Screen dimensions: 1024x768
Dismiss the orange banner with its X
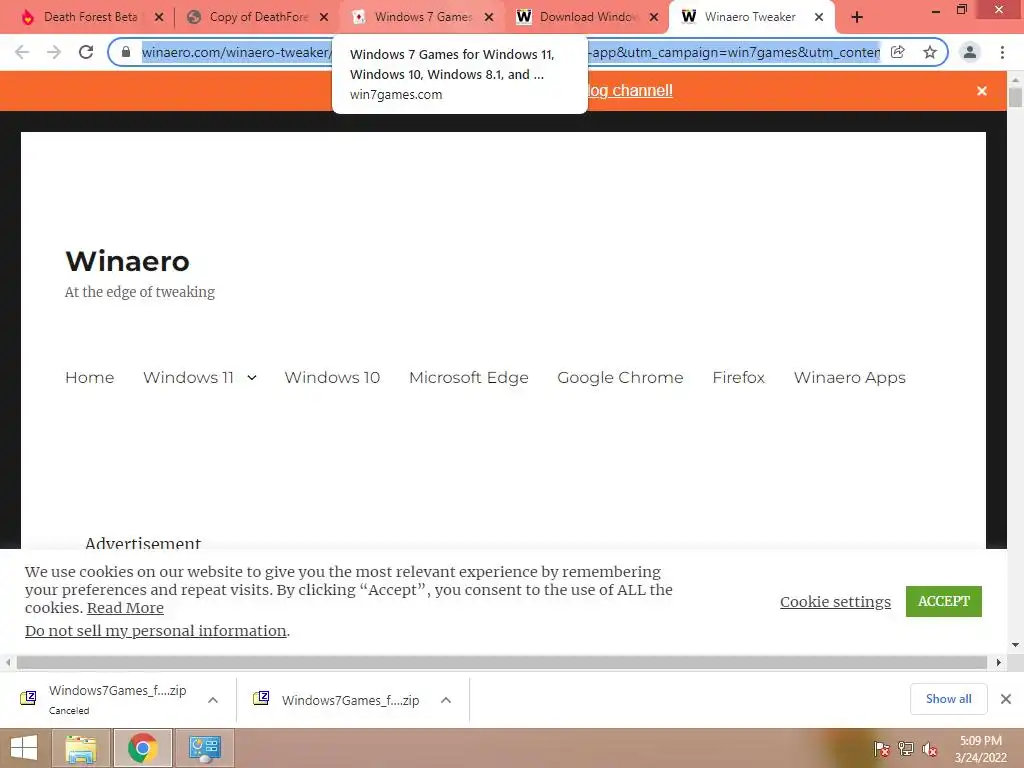(982, 91)
